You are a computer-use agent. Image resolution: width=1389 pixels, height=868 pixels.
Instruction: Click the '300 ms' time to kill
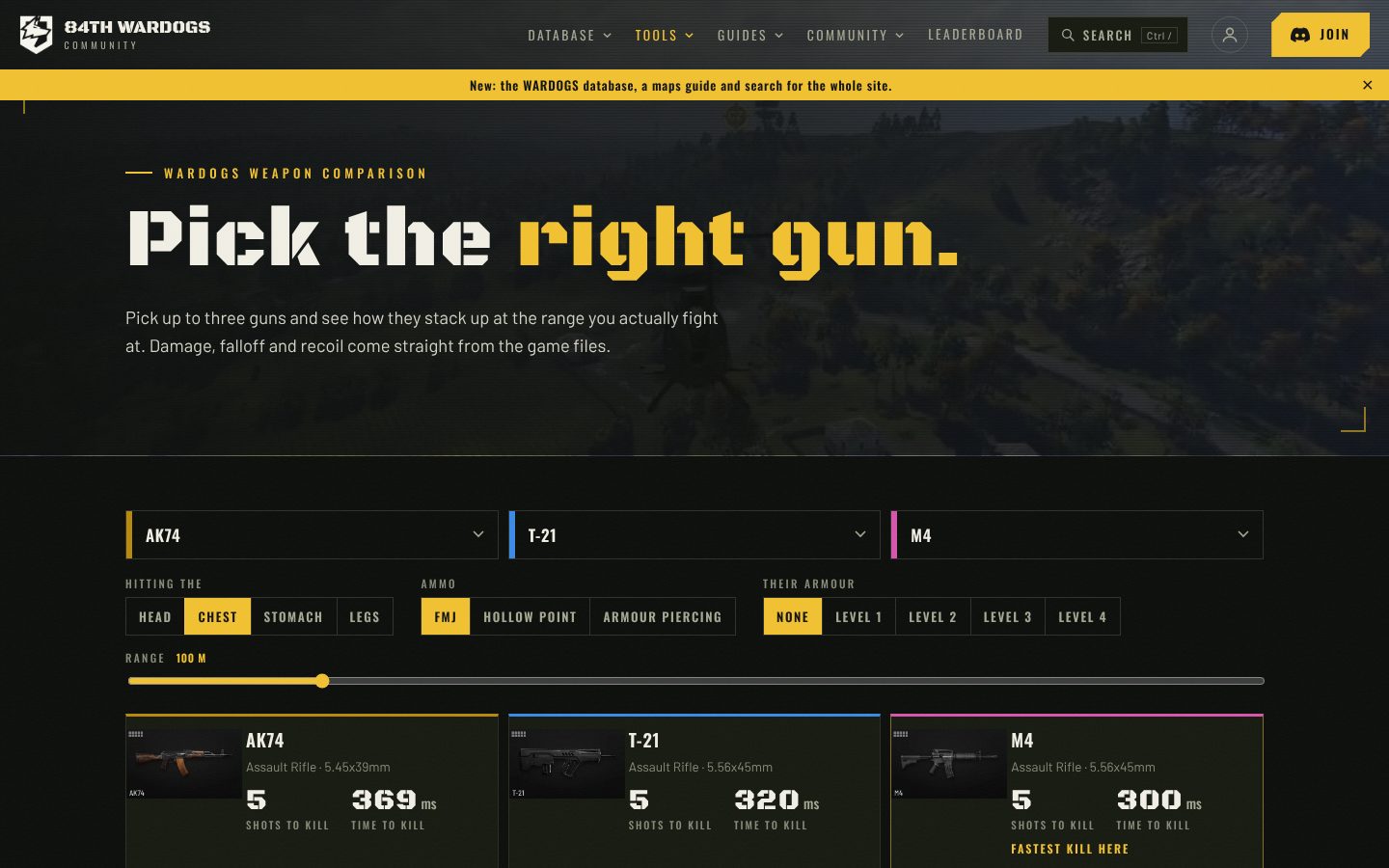[x=1159, y=800]
